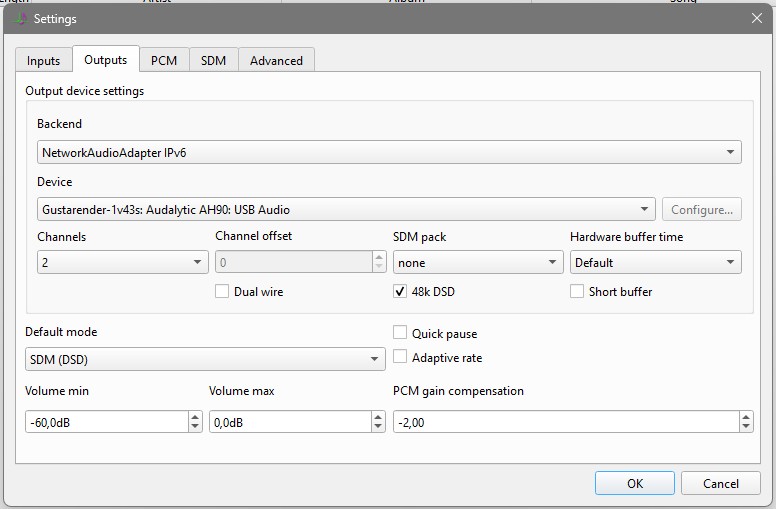Viewport: 776px width, 509px height.
Task: Turn on Adaptive rate
Action: coord(400,356)
